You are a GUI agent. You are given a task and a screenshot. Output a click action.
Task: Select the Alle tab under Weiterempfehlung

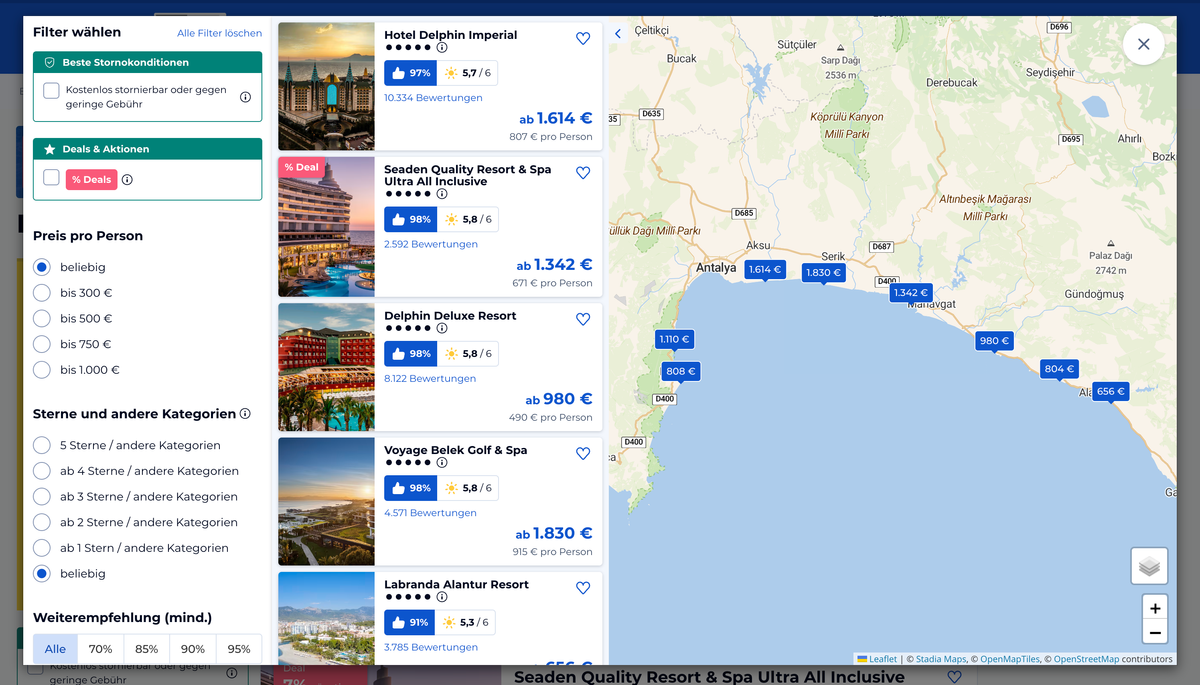[55, 648]
